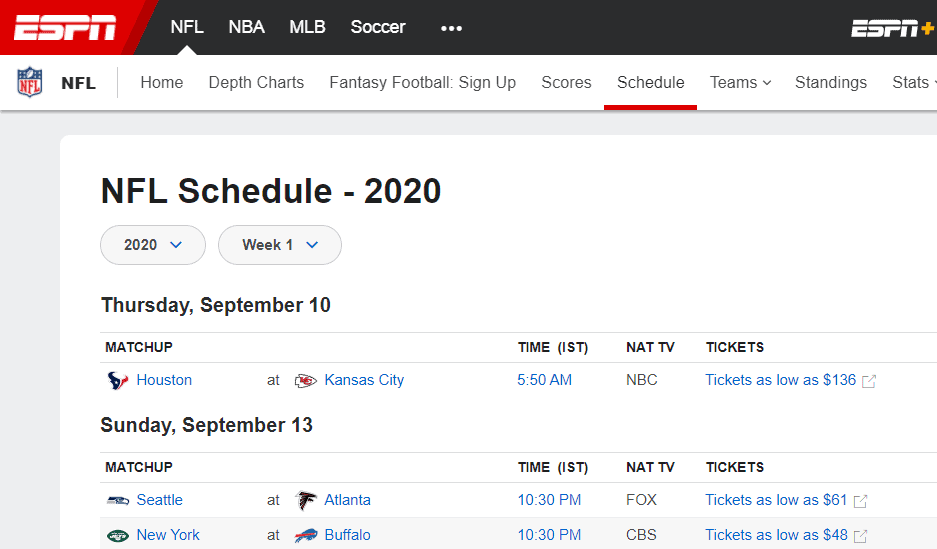Click the Buffalo Bills logo

305,535
